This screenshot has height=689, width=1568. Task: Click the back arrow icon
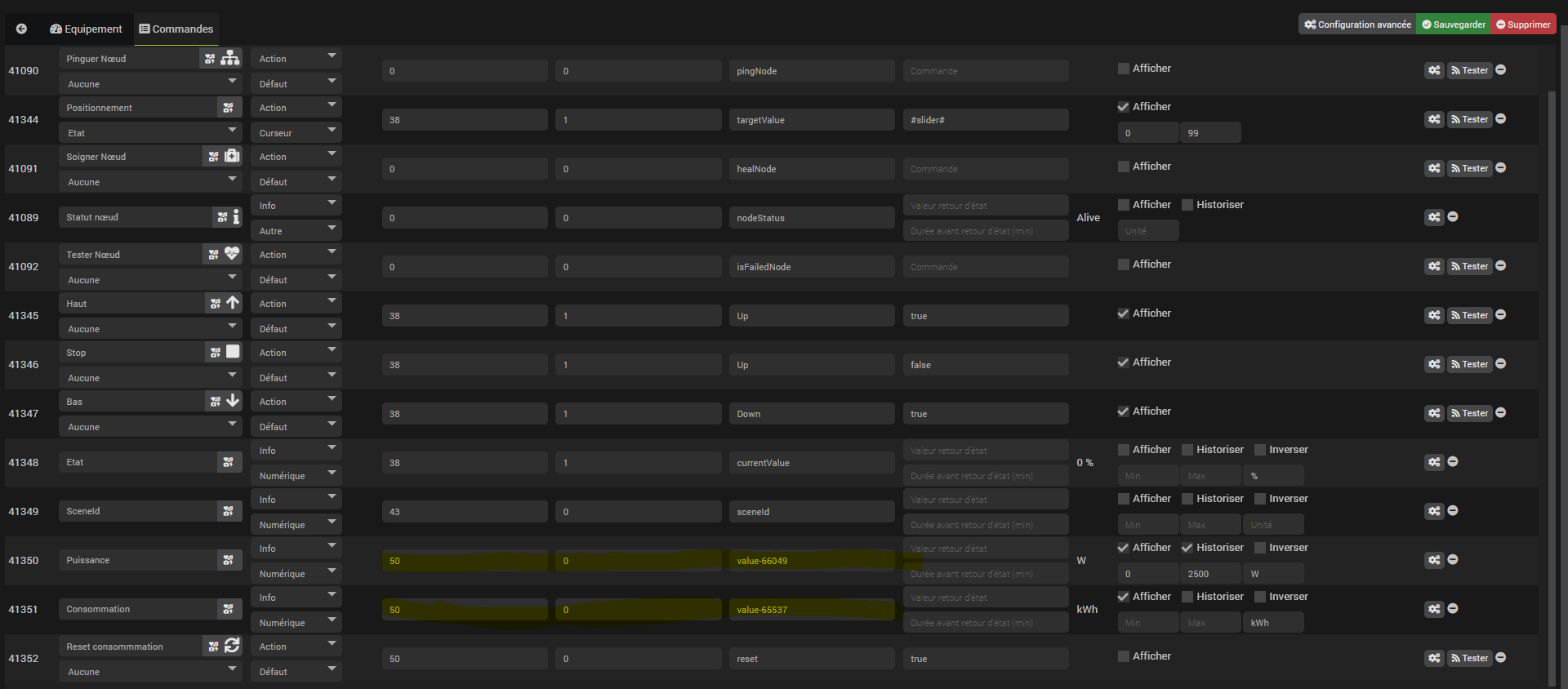coord(22,29)
